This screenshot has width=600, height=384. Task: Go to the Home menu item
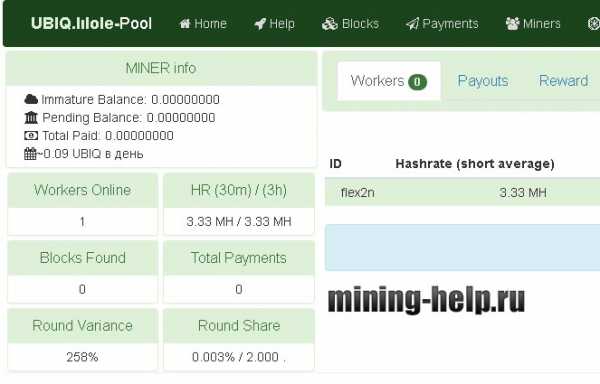[203, 24]
